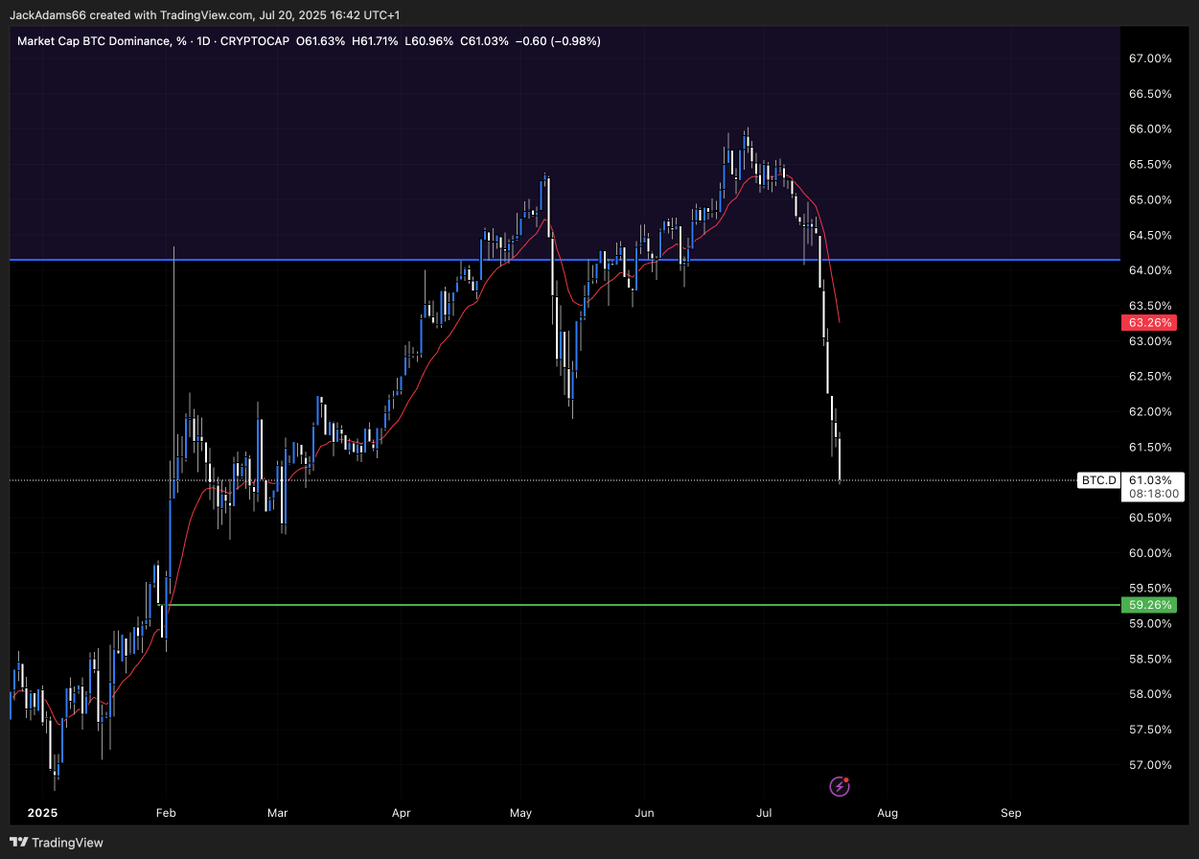Click the 67.00% price axis label
This screenshot has height=859, width=1199.
click(1150, 59)
